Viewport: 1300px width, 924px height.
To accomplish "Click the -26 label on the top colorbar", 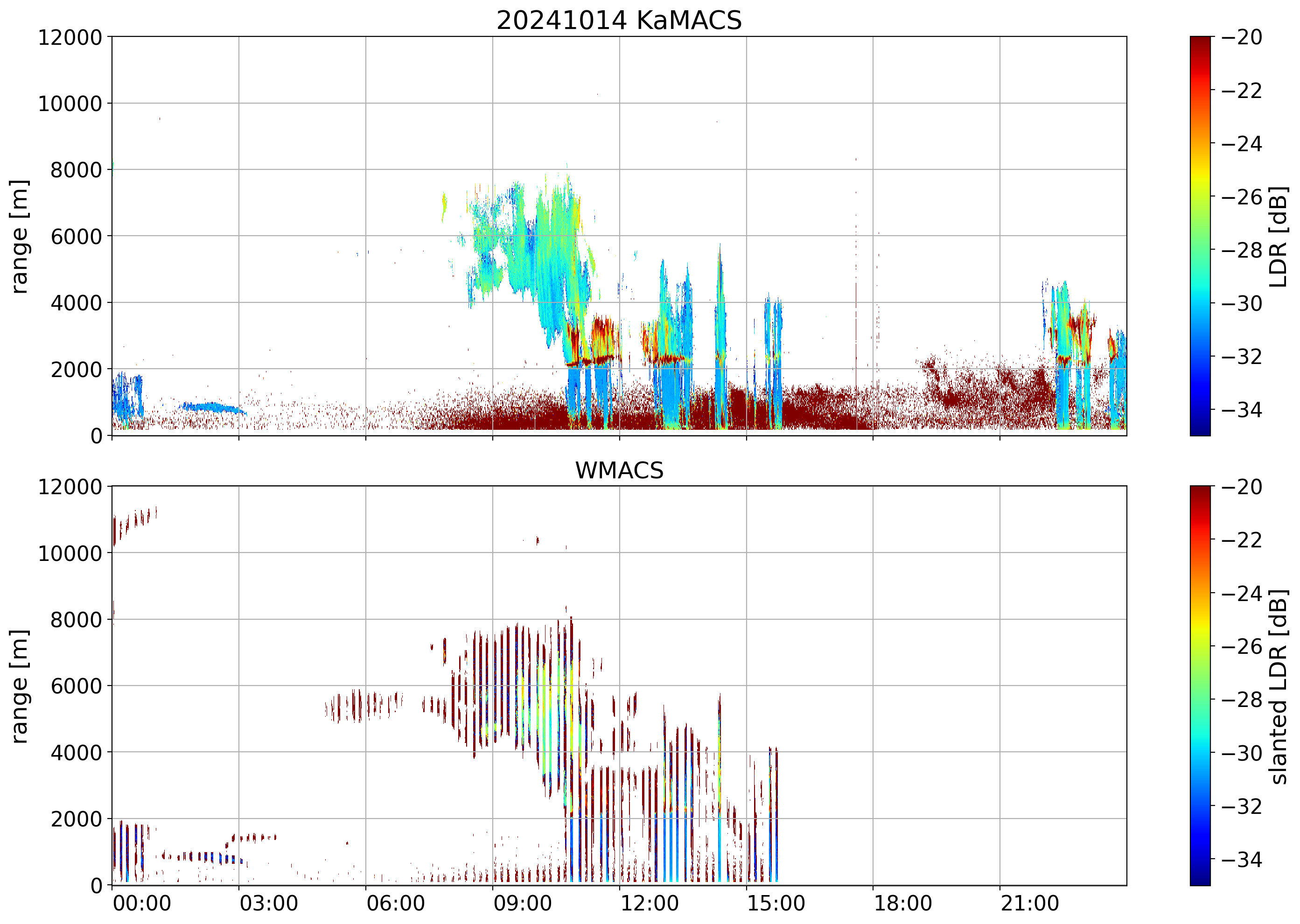I will pos(1242,197).
